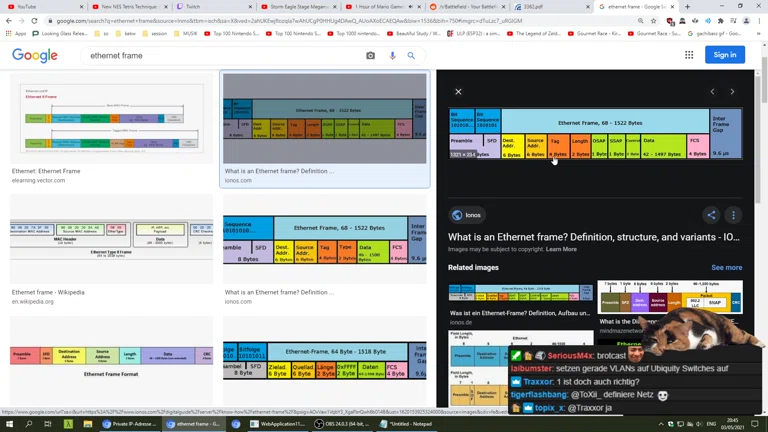
Task: Search by image with the camera icon
Action: click(370, 56)
